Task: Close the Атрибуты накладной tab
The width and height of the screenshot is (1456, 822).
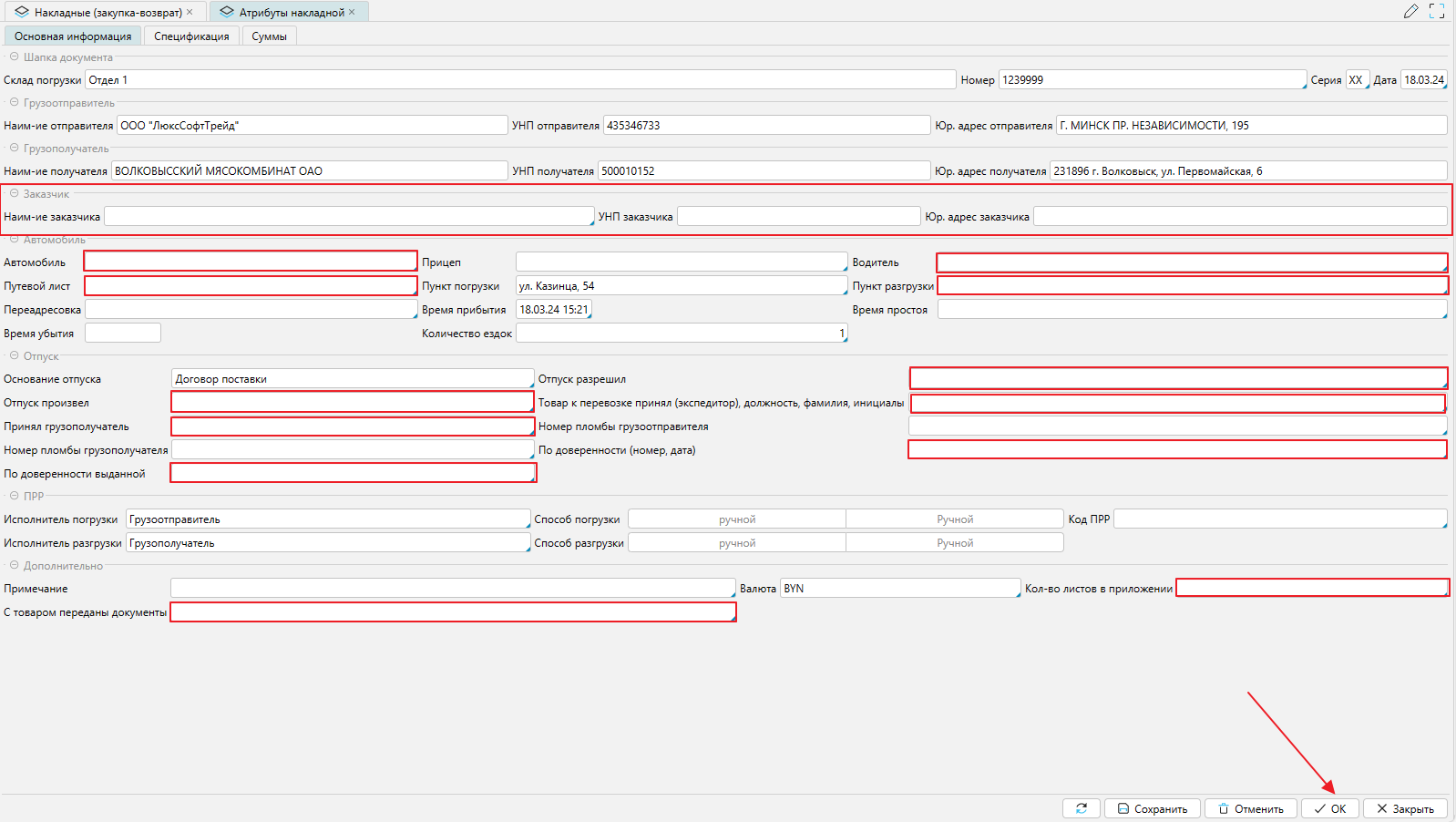Action: (x=352, y=12)
